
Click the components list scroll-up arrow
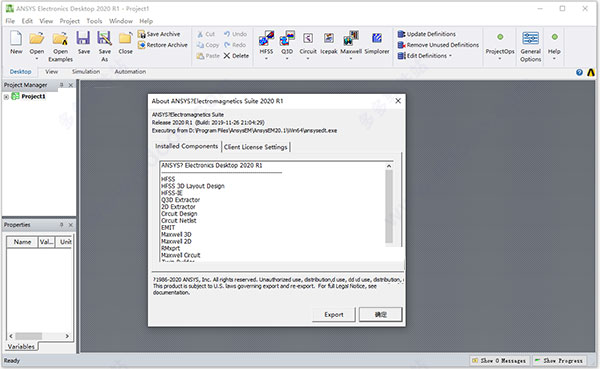tap(389, 166)
